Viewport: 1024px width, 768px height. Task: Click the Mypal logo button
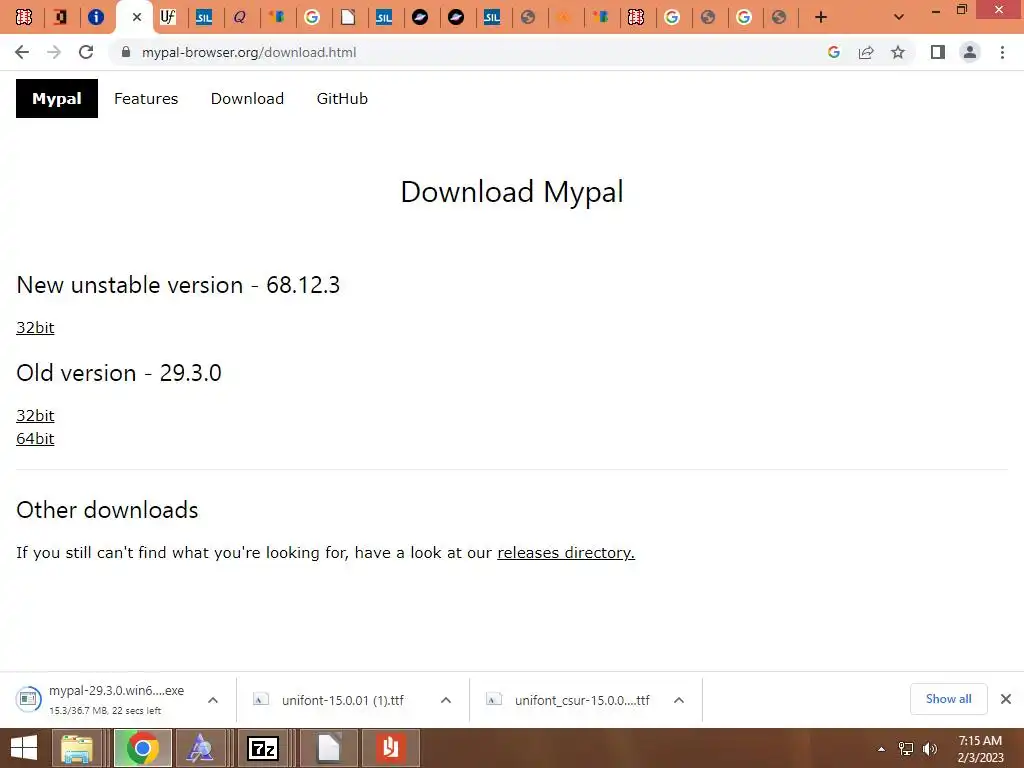click(x=57, y=99)
